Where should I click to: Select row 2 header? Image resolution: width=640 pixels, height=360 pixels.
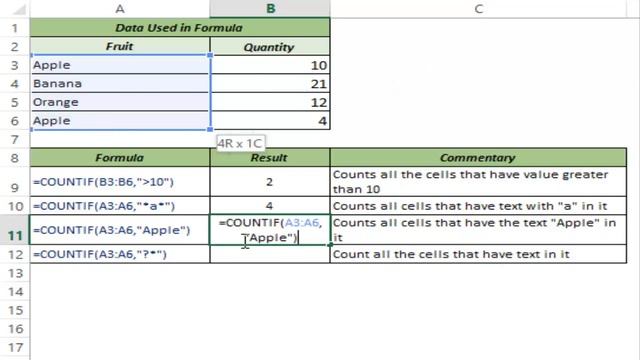pyautogui.click(x=15, y=47)
